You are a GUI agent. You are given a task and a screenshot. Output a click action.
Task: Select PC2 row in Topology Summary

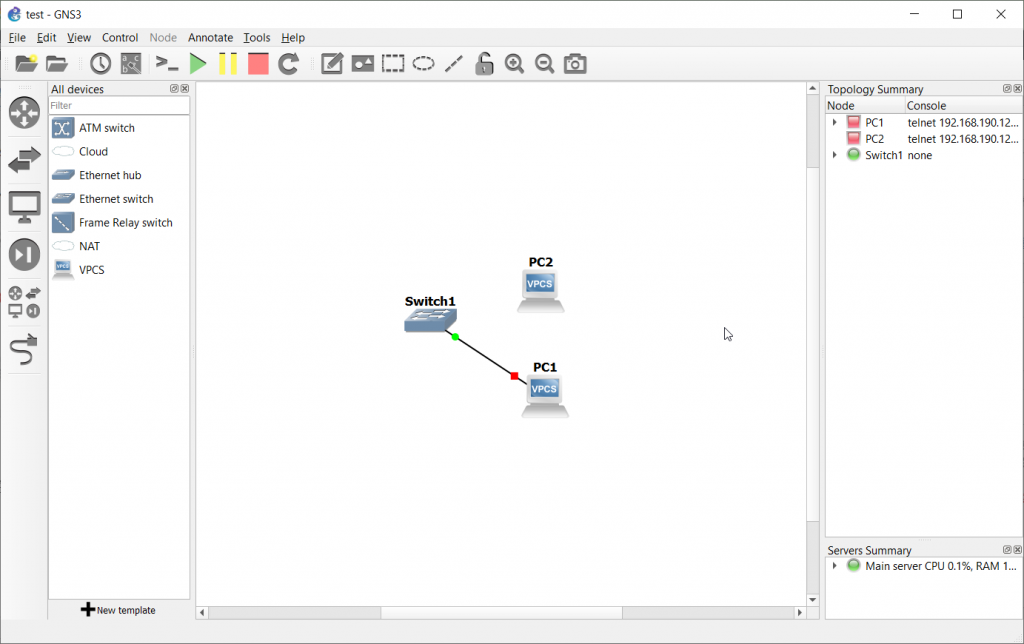coord(923,138)
